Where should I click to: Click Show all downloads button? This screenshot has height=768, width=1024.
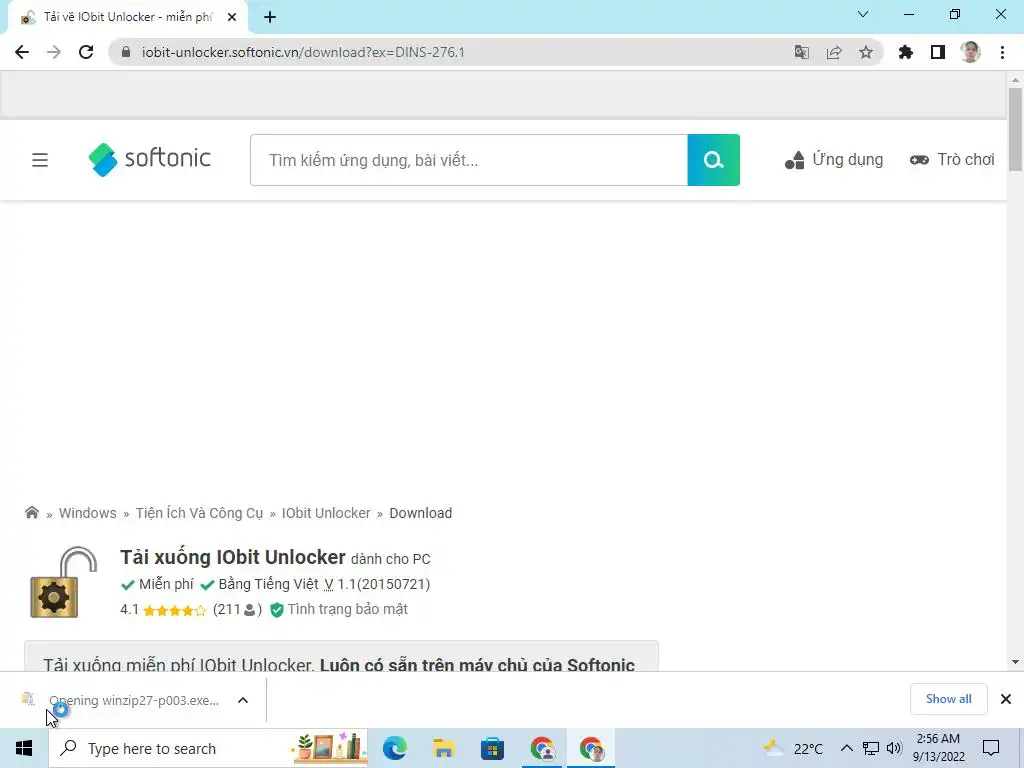(x=948, y=699)
